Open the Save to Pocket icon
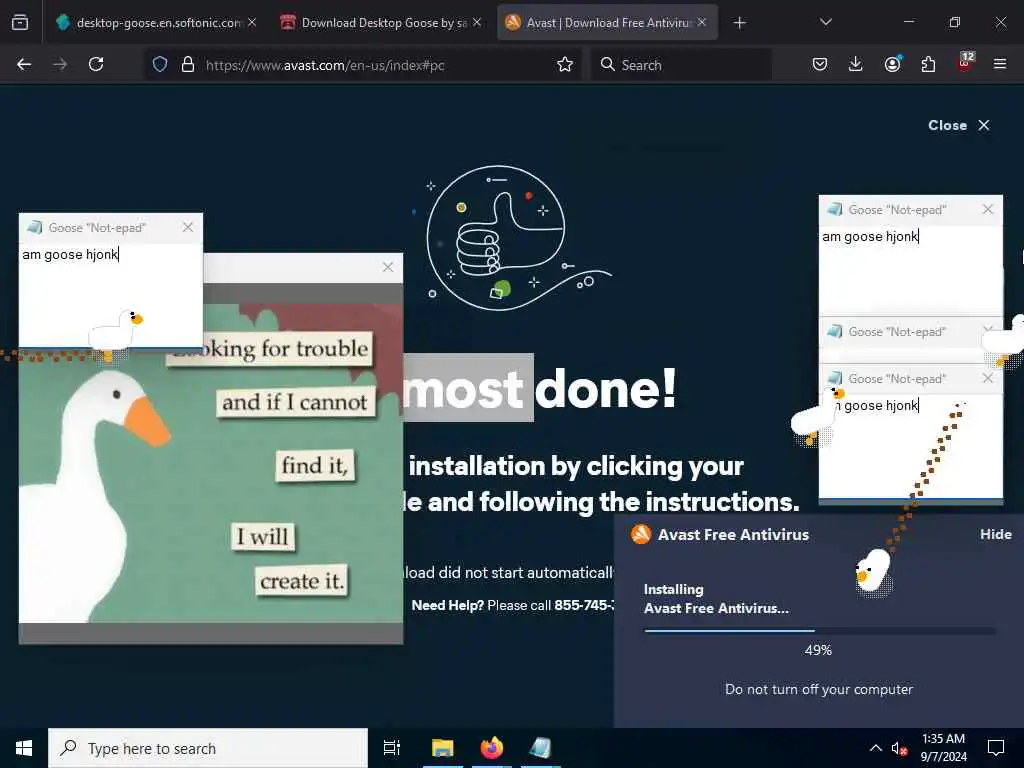Viewport: 1024px width, 768px height. pos(820,64)
